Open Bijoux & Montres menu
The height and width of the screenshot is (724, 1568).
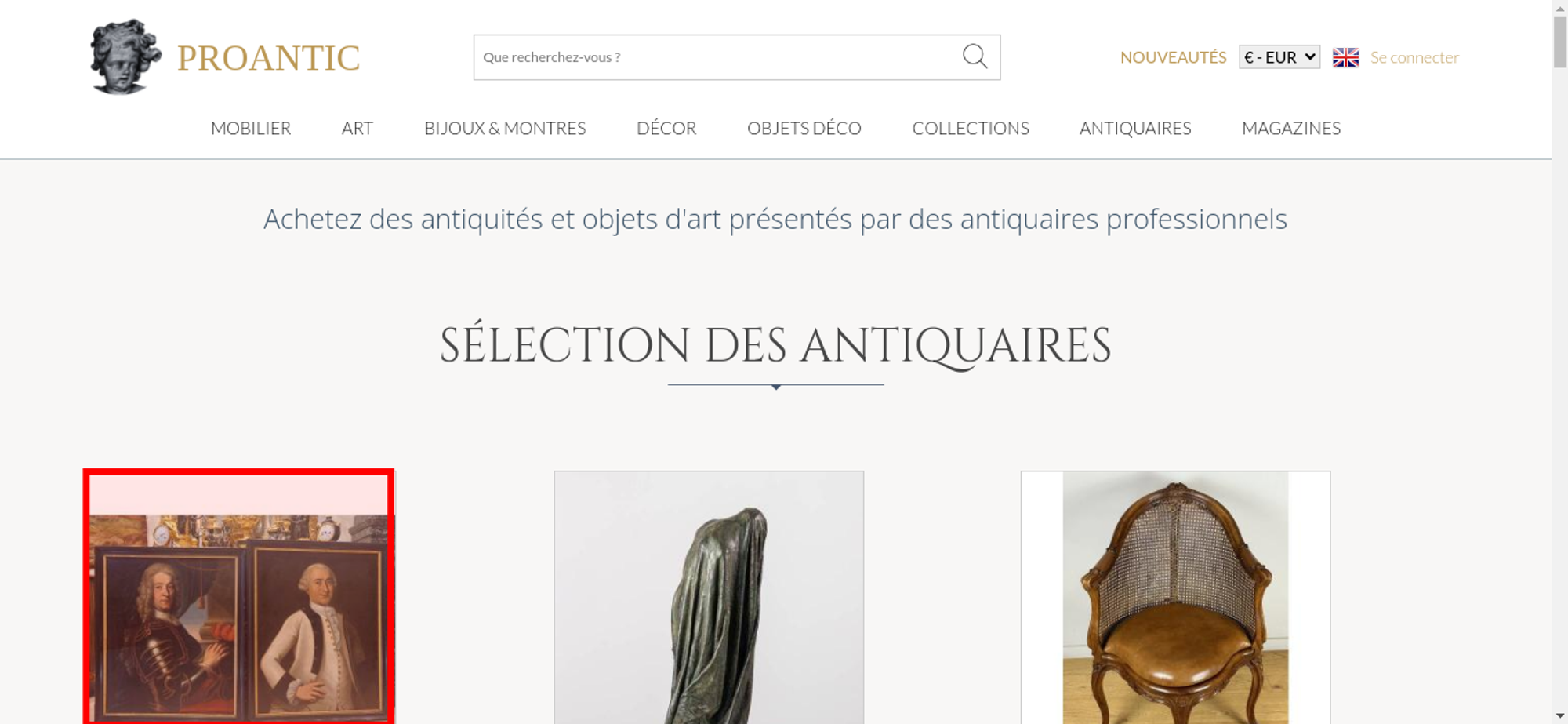point(505,128)
